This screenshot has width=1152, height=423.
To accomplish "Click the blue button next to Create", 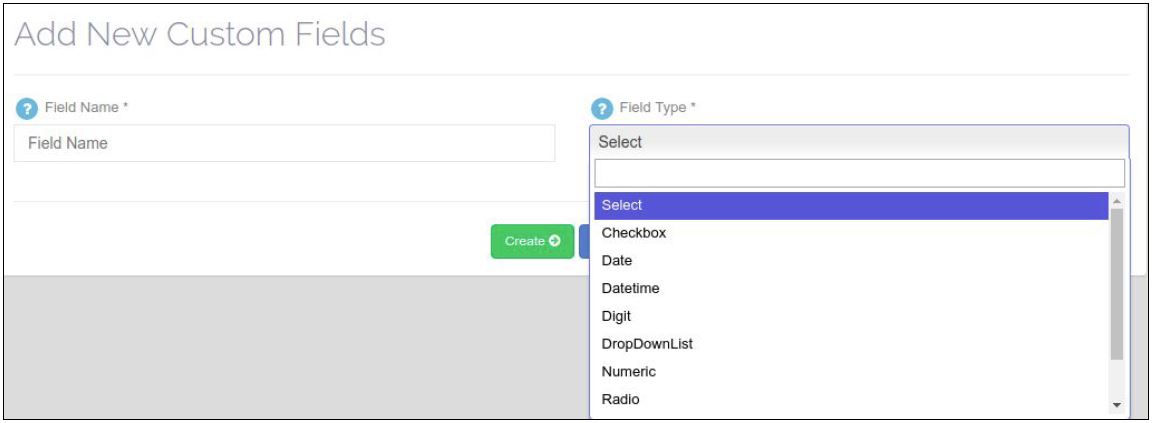I will pyautogui.click(x=584, y=241).
